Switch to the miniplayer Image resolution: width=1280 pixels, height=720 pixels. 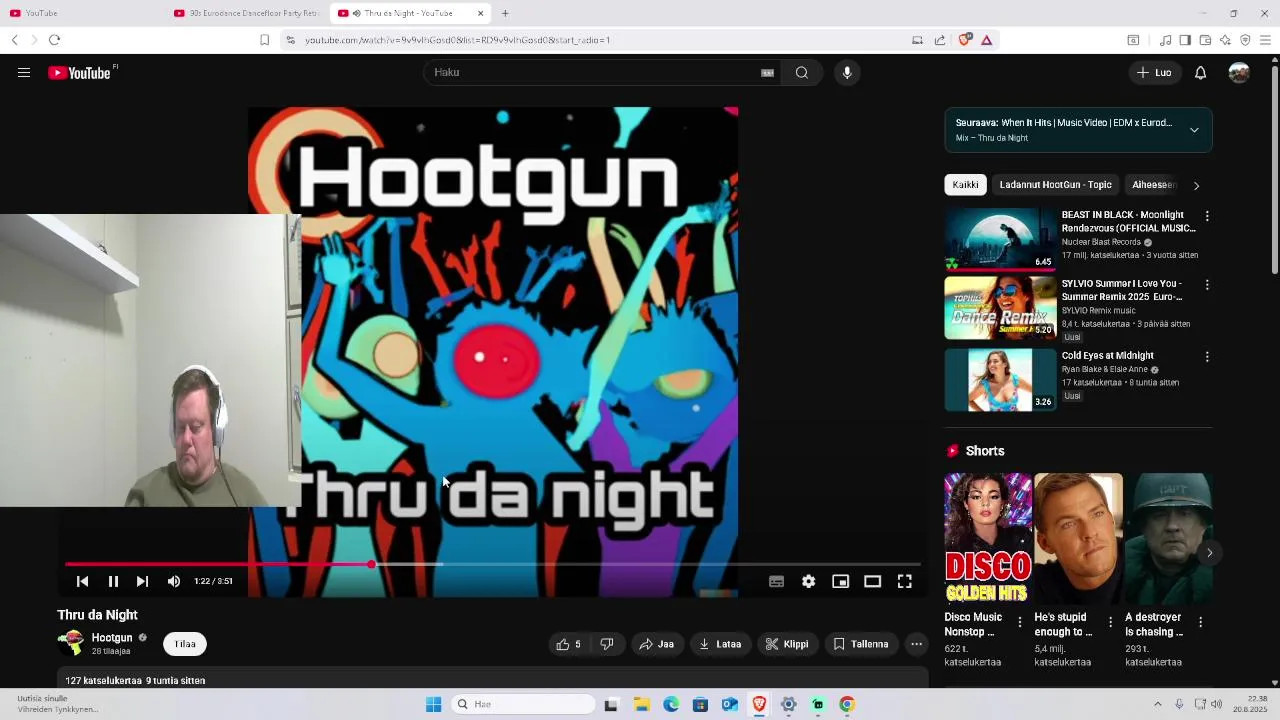(x=840, y=581)
